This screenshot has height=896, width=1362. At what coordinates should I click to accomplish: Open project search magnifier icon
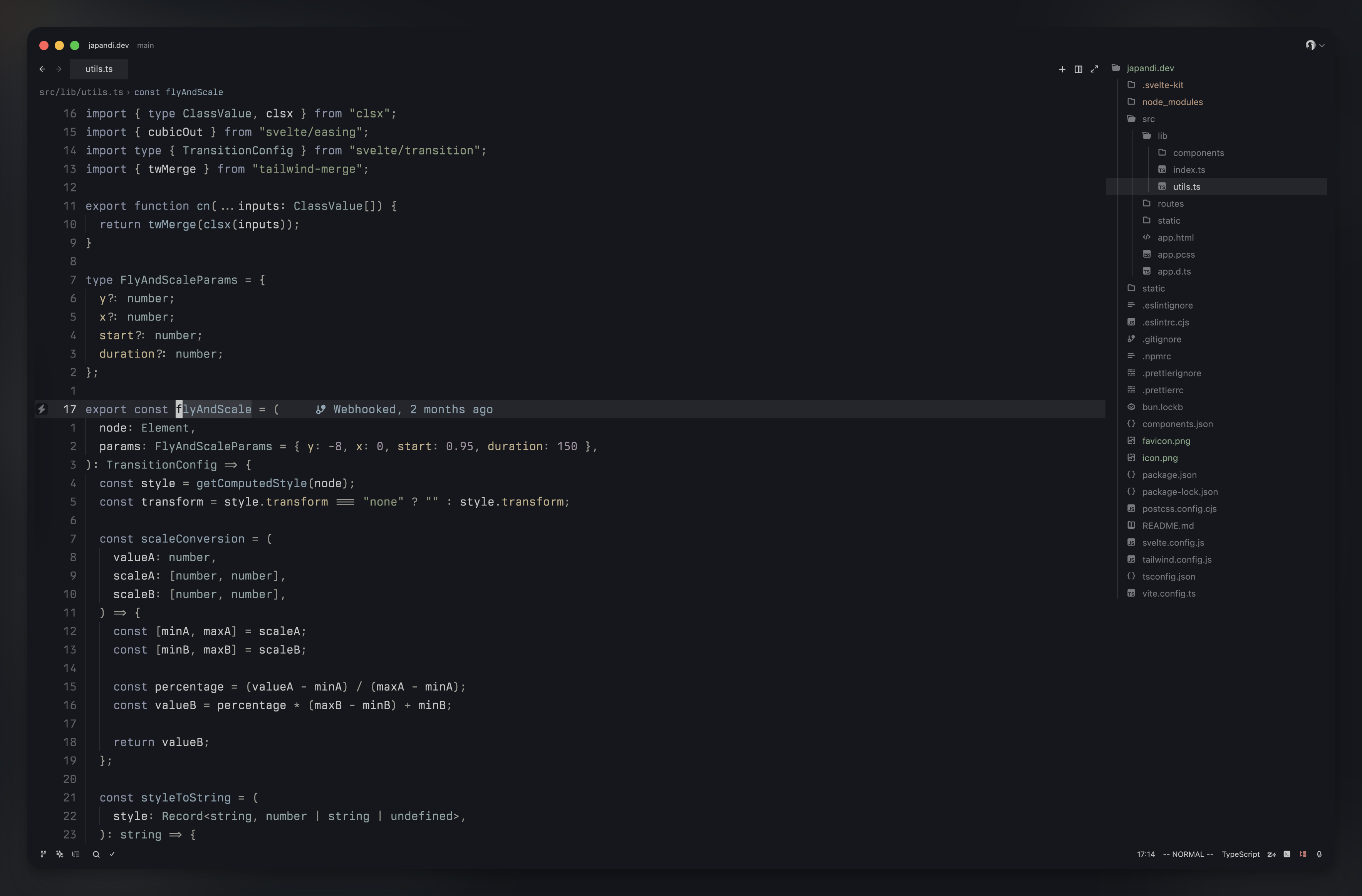tap(96, 854)
